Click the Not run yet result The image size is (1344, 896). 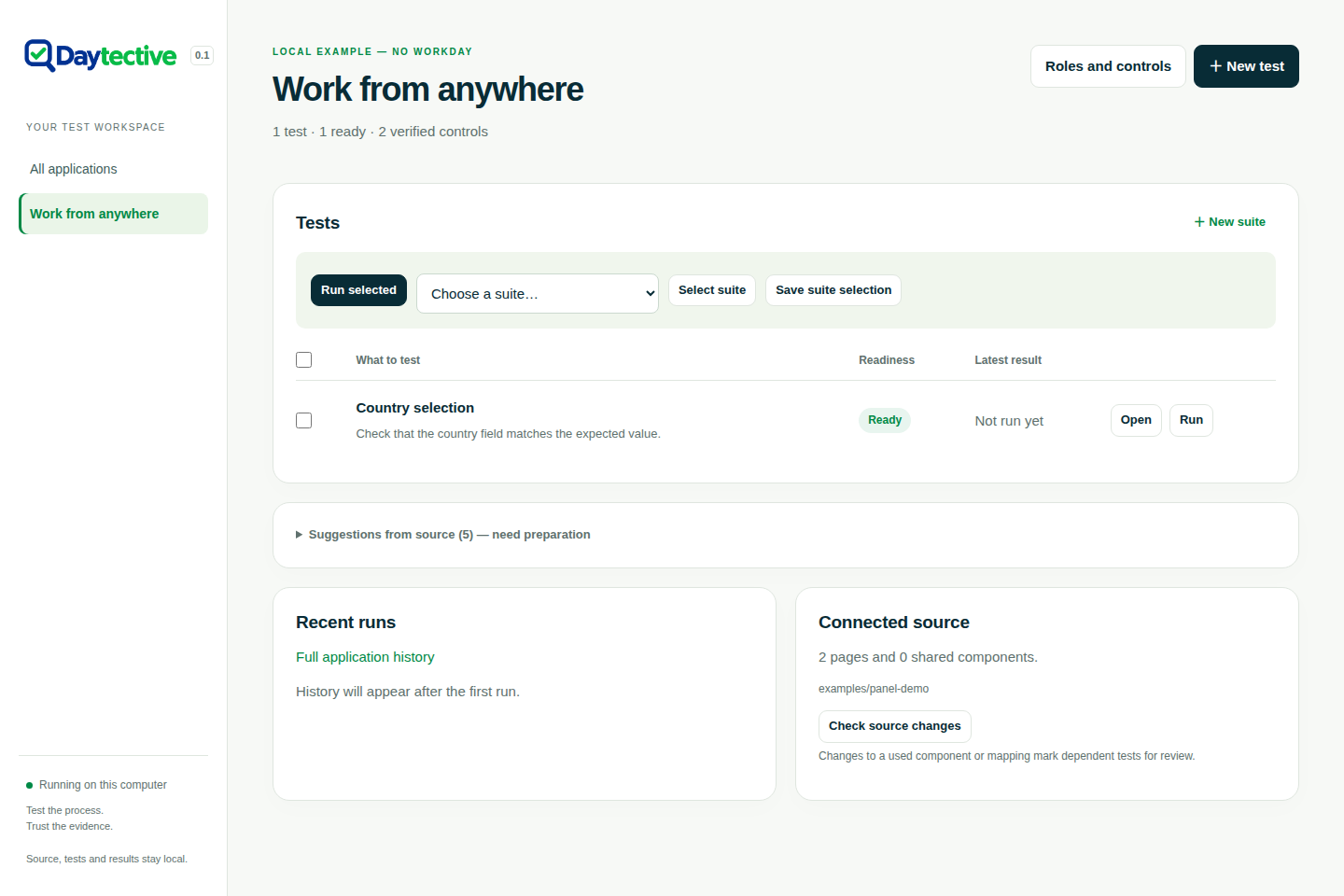click(x=1009, y=421)
